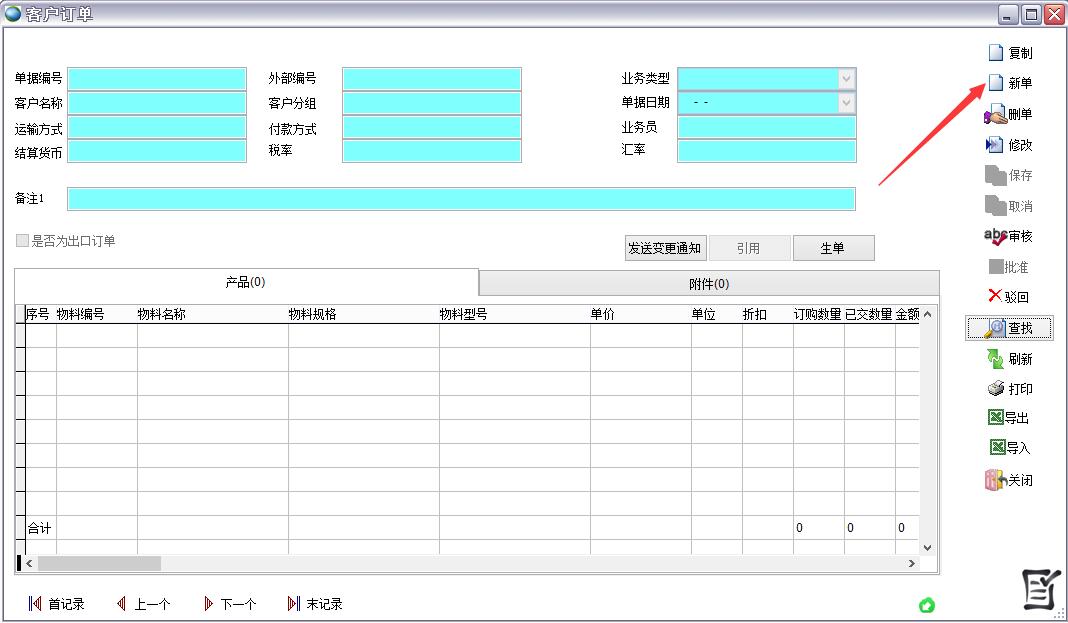Open the 单据日期 date dropdown
The image size is (1068, 623).
coord(847,102)
